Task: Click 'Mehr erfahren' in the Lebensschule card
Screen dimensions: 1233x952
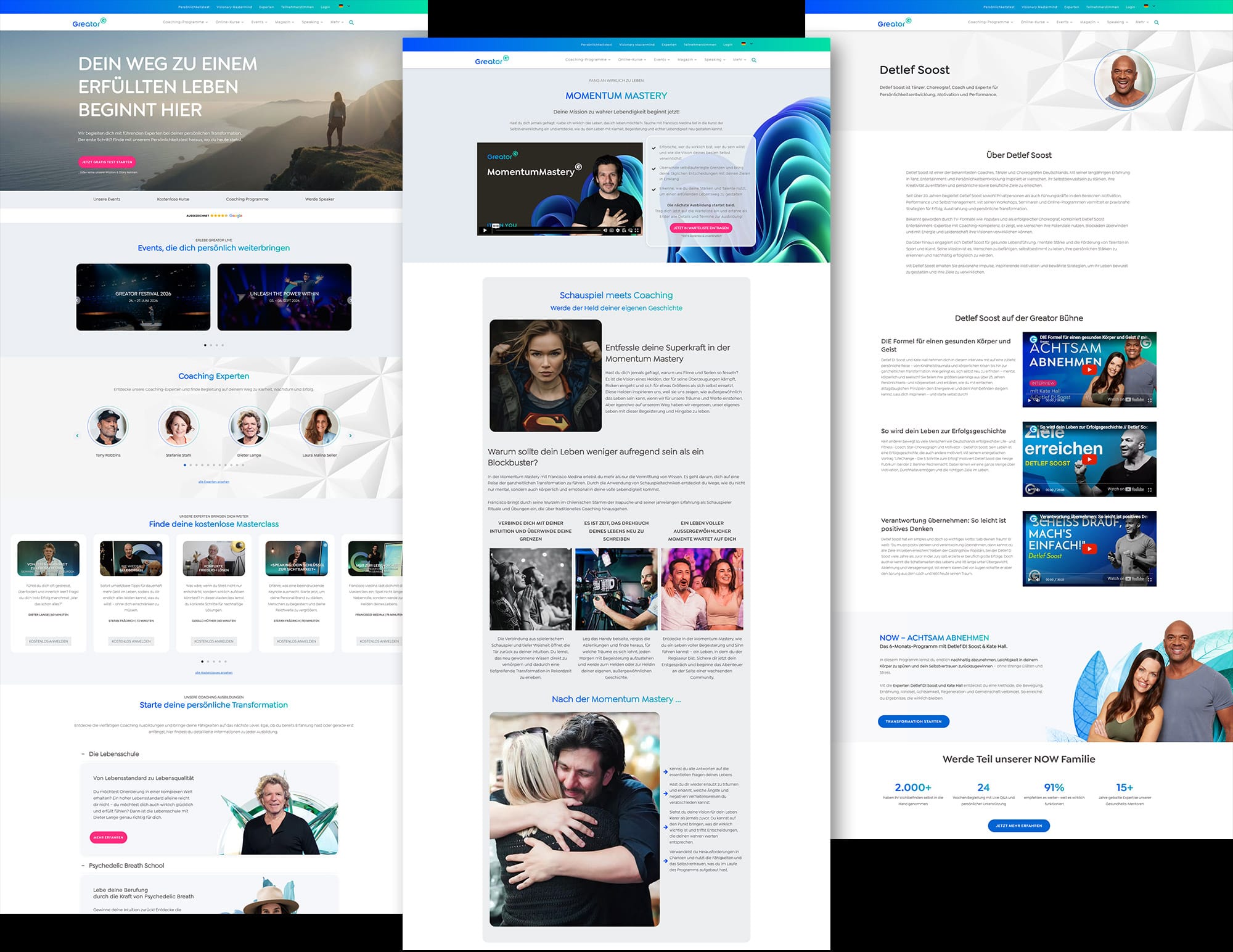Action: [109, 837]
